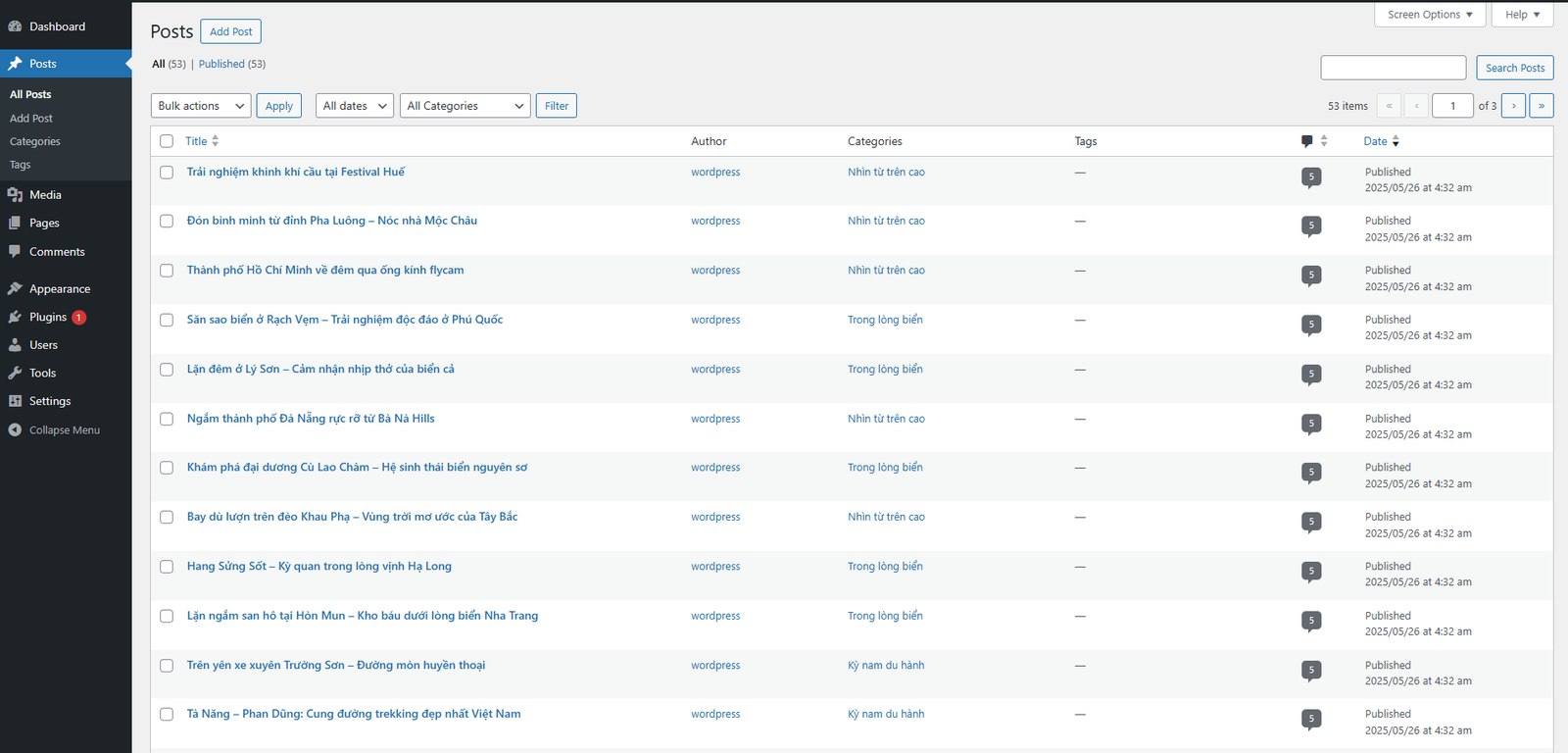Viewport: 1568px width, 753px height.
Task: Open the Screen Options tab
Action: [x=1430, y=15]
